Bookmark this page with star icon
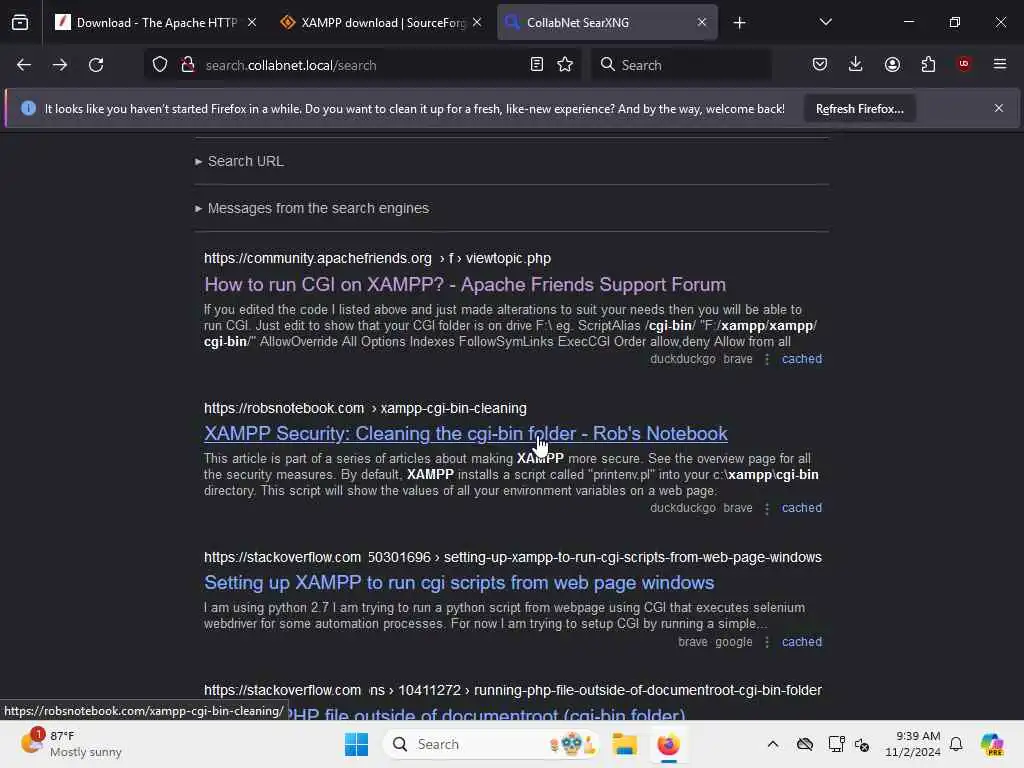 (565, 65)
